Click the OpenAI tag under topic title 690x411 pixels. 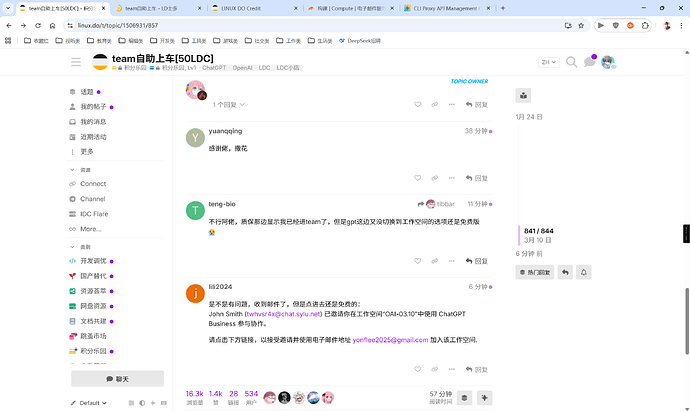point(242,68)
